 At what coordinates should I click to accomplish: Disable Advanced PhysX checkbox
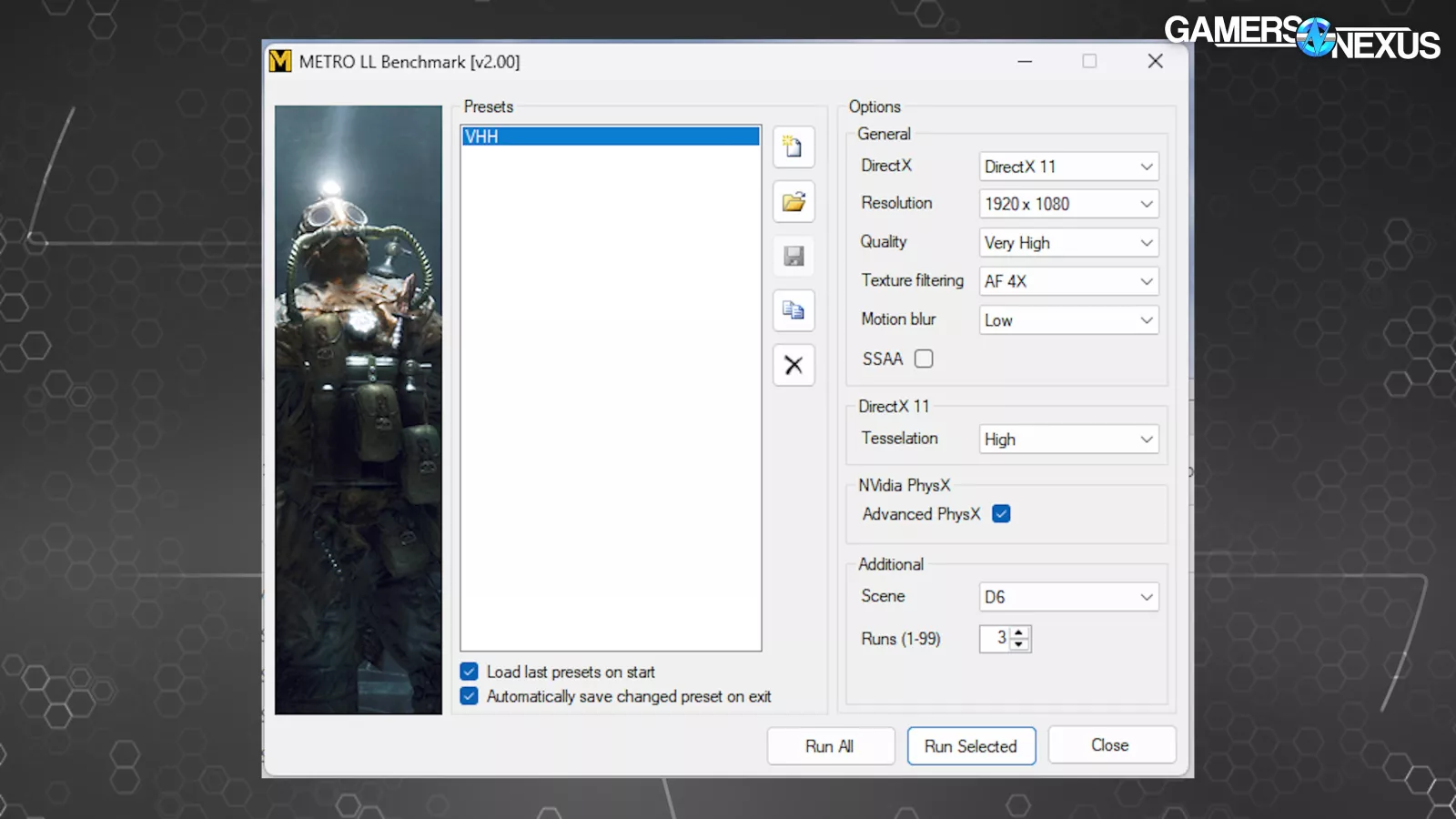(1001, 514)
